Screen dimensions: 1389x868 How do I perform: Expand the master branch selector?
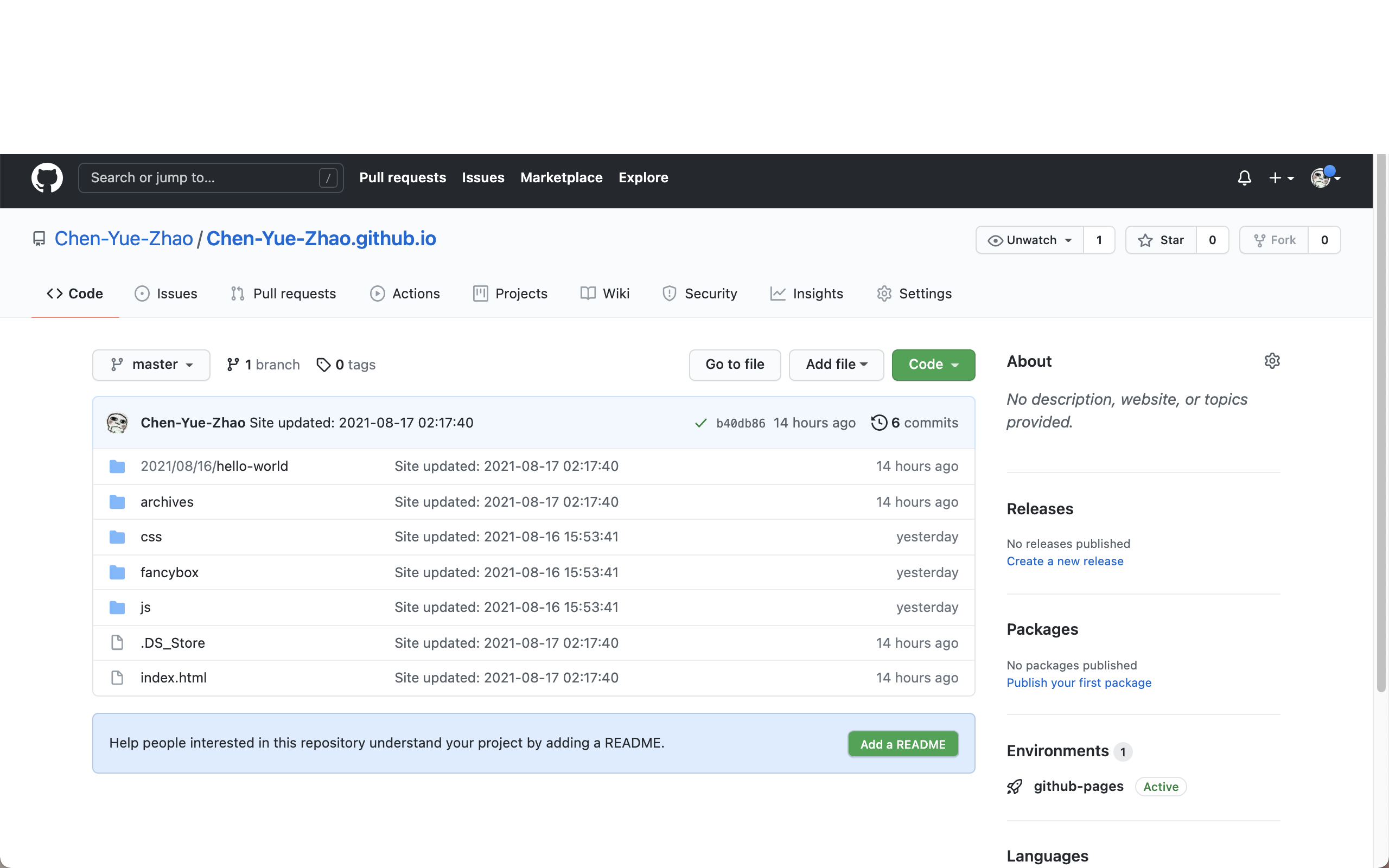click(x=151, y=365)
